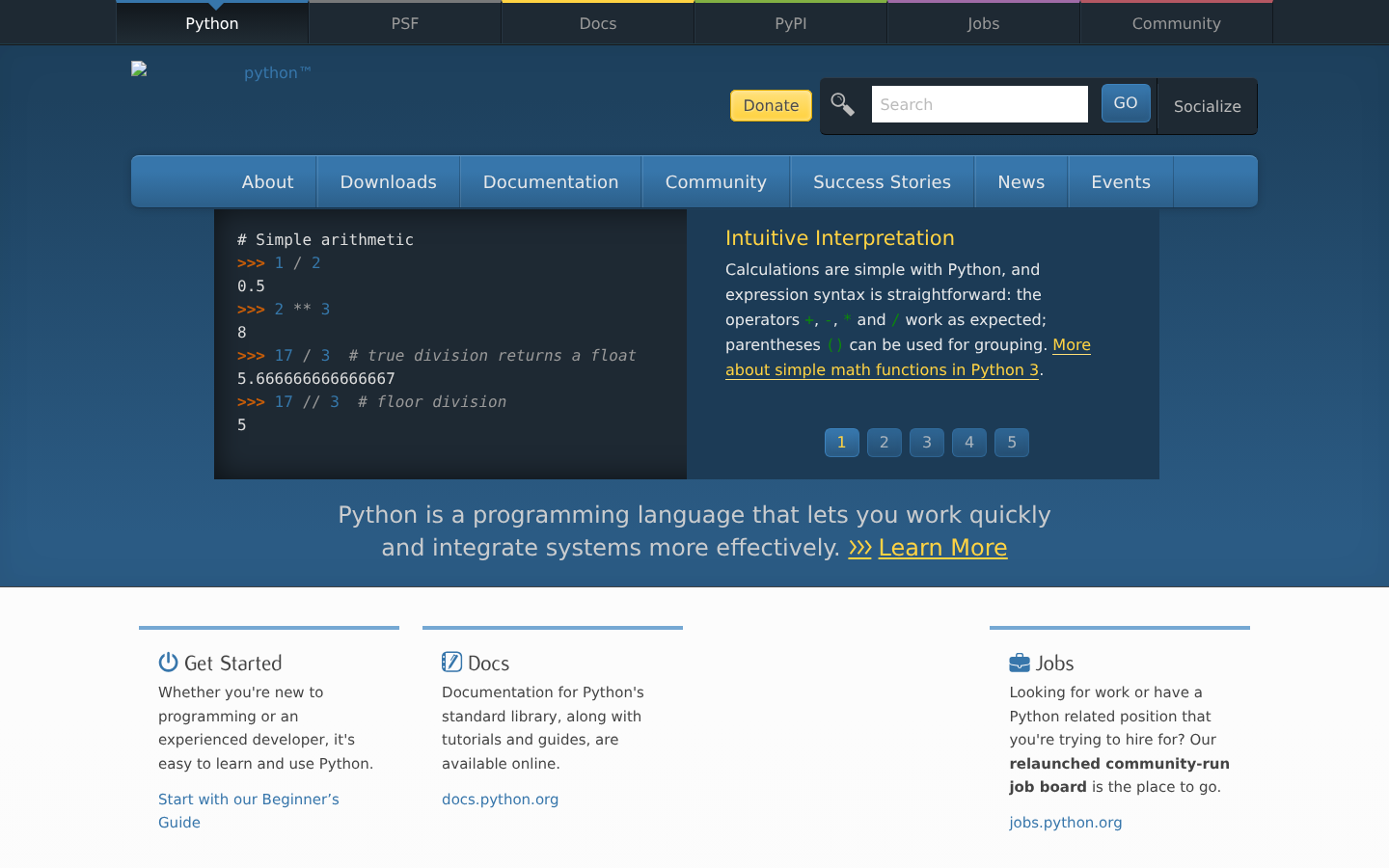1389x868 pixels.
Task: Visit the docs.python.org link
Action: click(x=500, y=800)
